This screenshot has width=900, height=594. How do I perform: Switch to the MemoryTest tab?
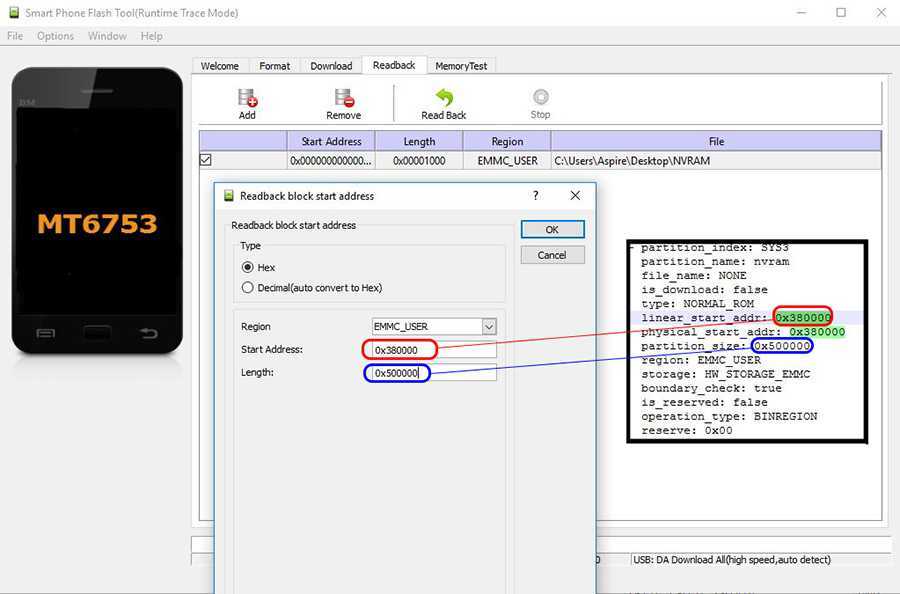click(461, 66)
